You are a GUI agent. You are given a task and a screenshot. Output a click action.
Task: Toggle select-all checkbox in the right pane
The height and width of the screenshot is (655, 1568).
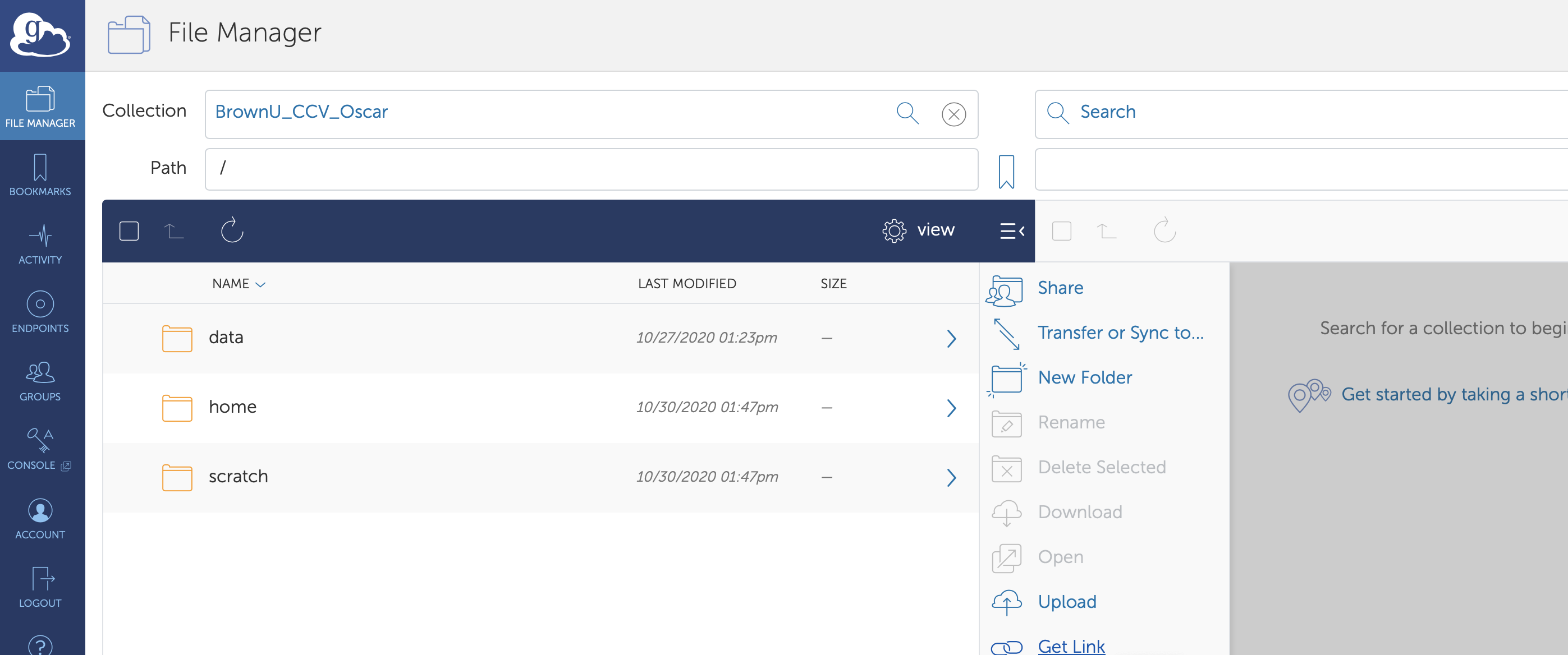point(1062,231)
